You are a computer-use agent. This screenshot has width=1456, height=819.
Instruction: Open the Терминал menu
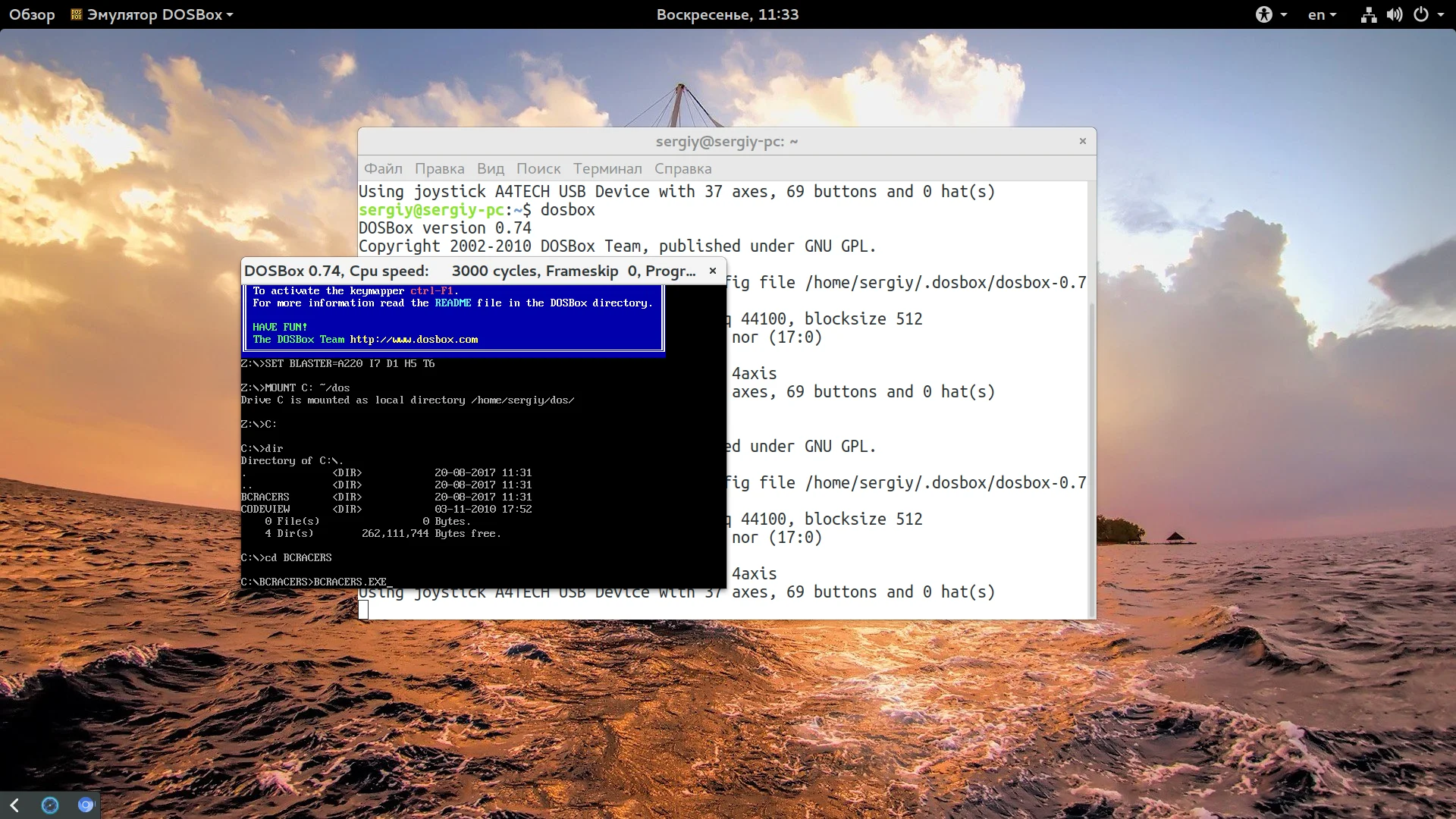[607, 168]
